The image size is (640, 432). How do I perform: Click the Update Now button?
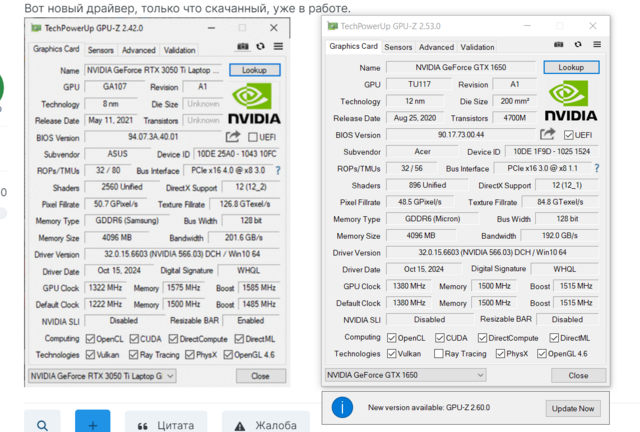coord(572,408)
